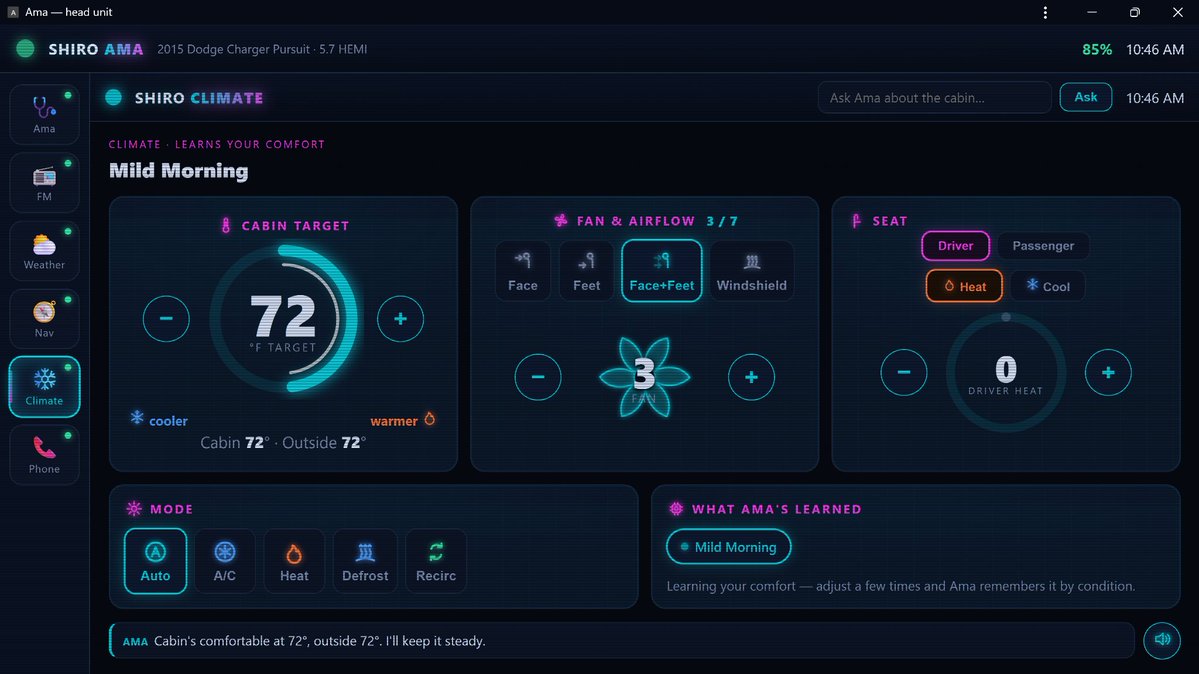The image size is (1199, 674).
Task: Click the speaker icon beside Ama's message
Action: tap(1162, 640)
